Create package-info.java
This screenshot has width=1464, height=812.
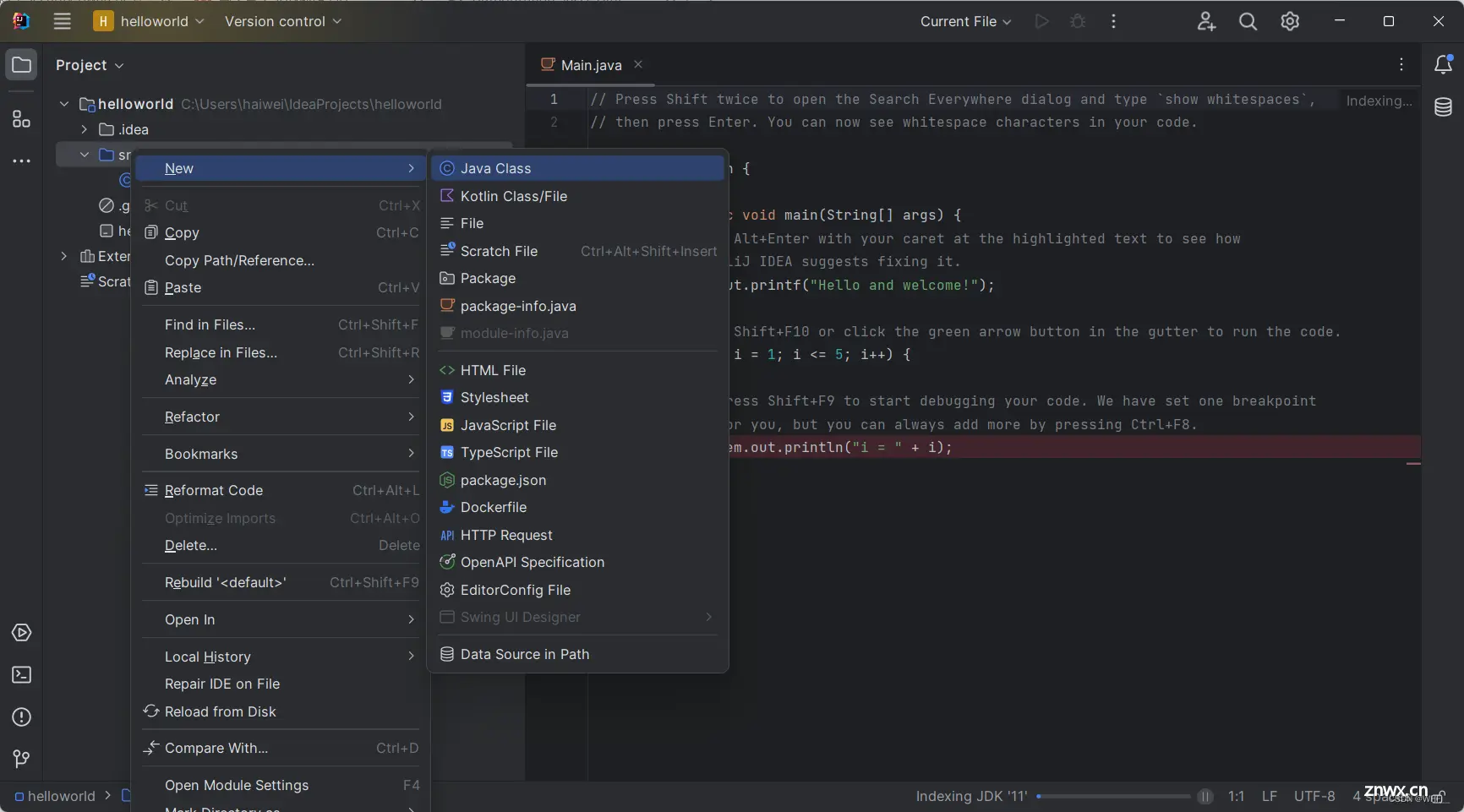[578, 306]
